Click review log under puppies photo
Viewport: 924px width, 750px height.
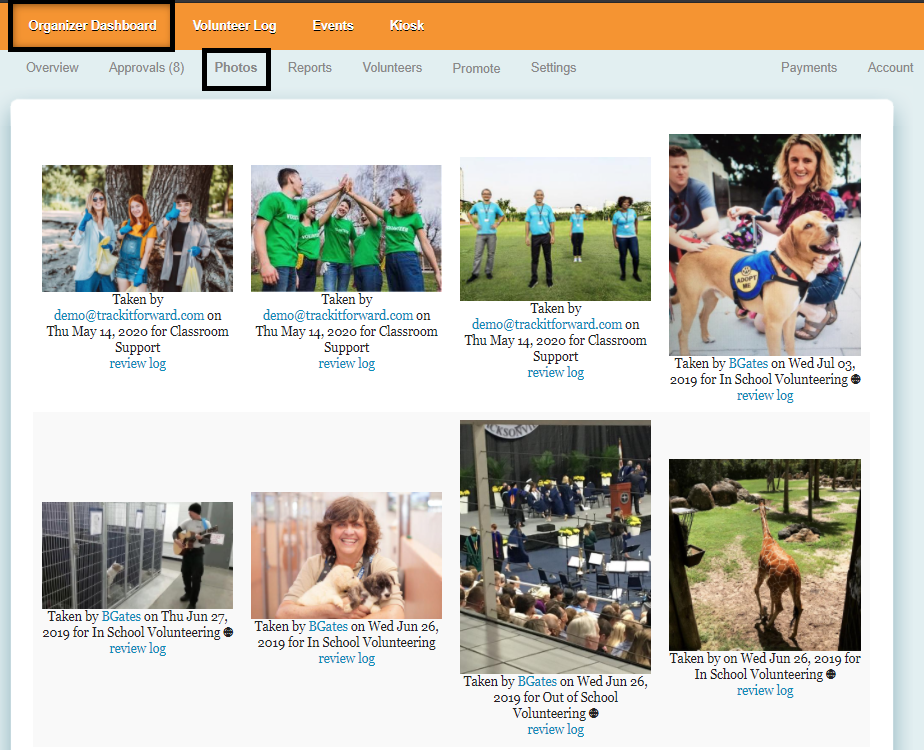click(x=346, y=659)
